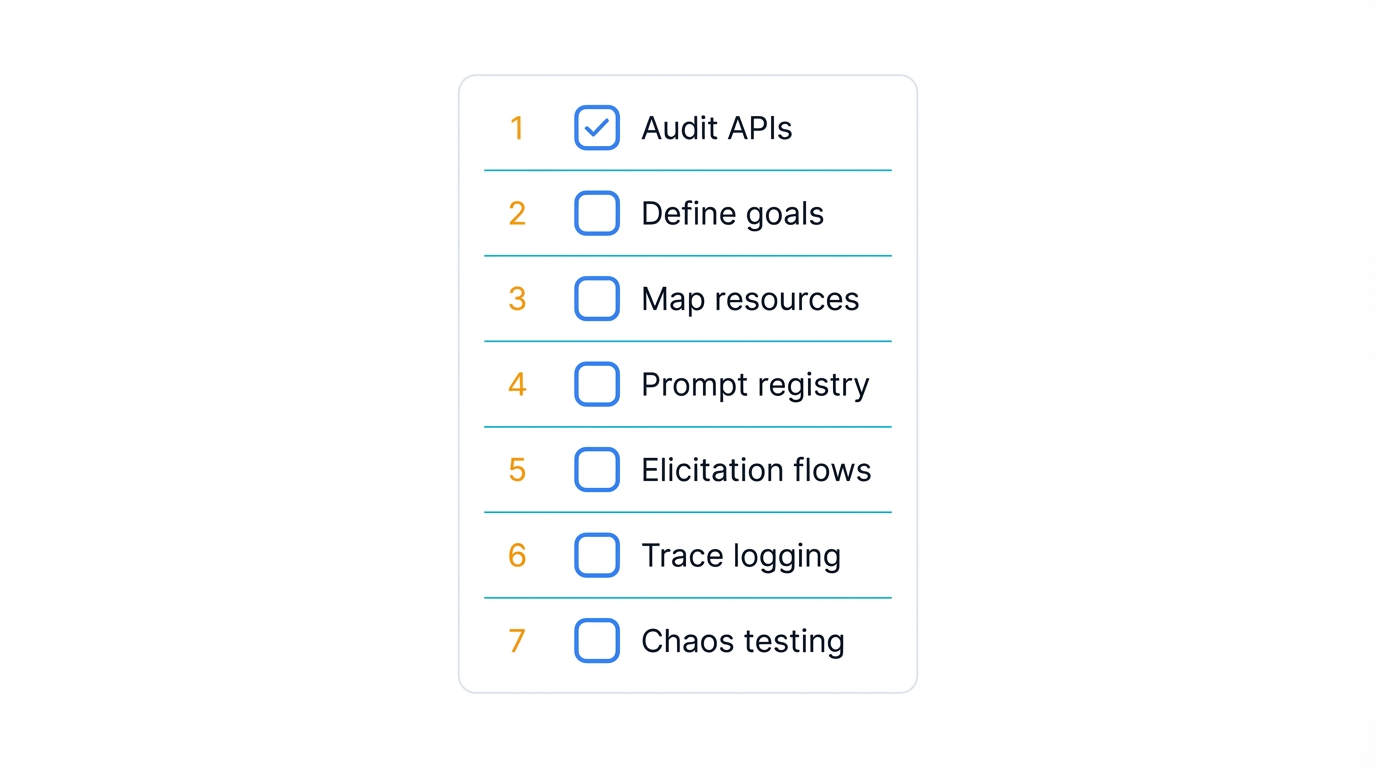The width and height of the screenshot is (1376, 768).
Task: Click the number 7 step indicator
Action: 517,641
